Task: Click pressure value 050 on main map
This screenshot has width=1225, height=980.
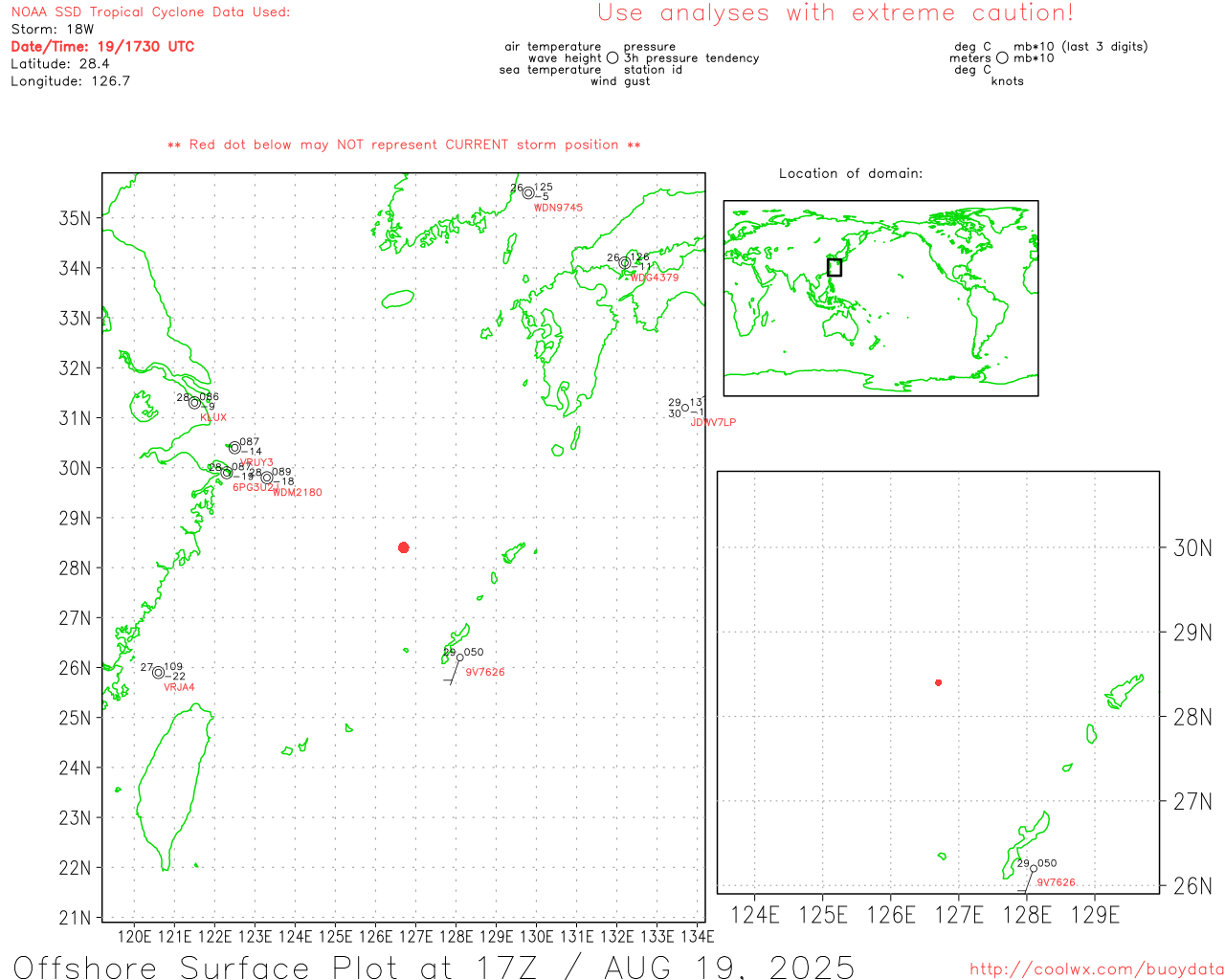Action: [x=474, y=653]
